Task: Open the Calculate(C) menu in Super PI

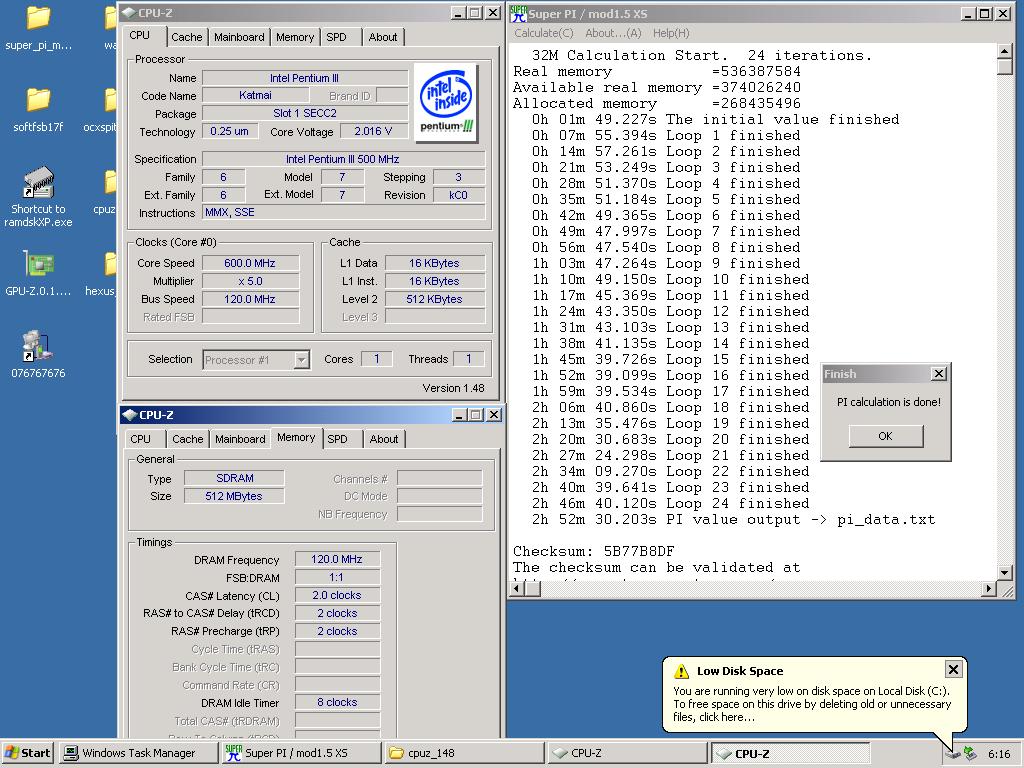Action: click(x=543, y=33)
